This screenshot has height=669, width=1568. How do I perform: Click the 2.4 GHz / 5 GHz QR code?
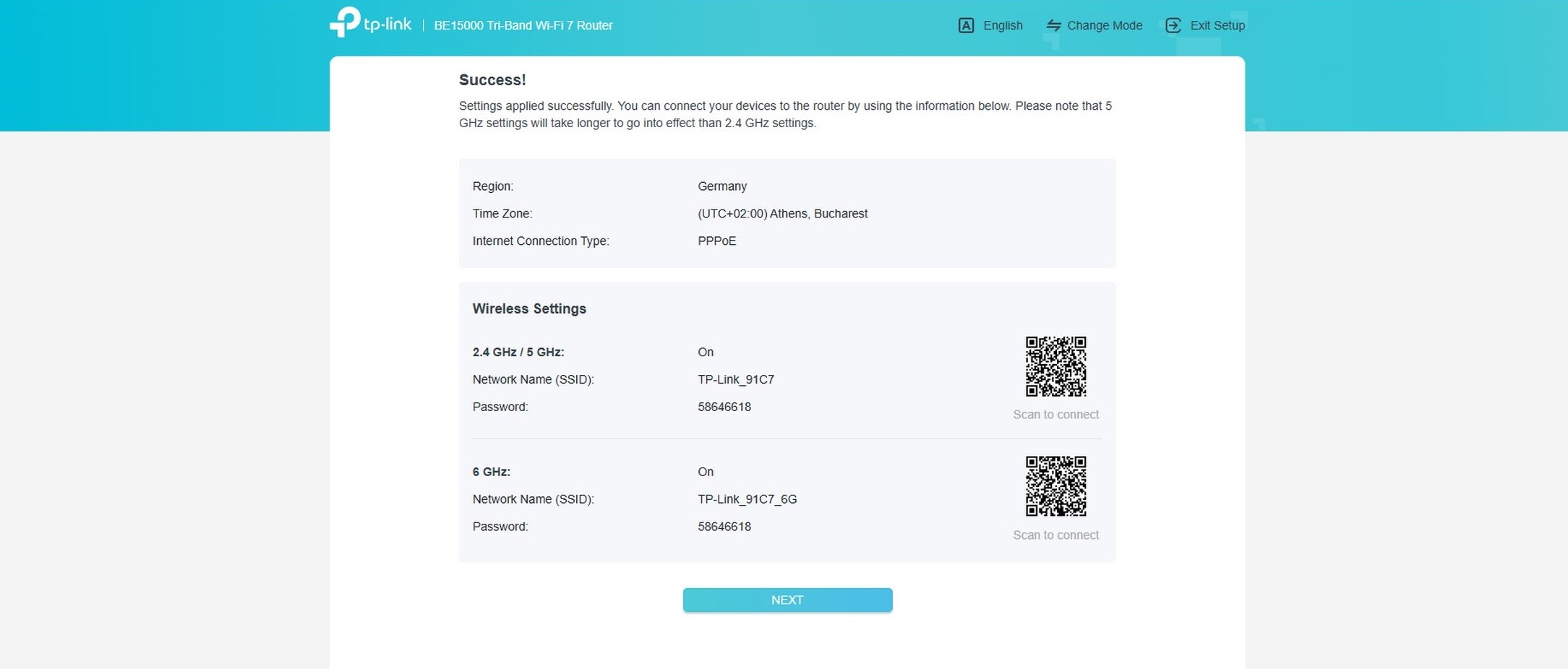1055,366
